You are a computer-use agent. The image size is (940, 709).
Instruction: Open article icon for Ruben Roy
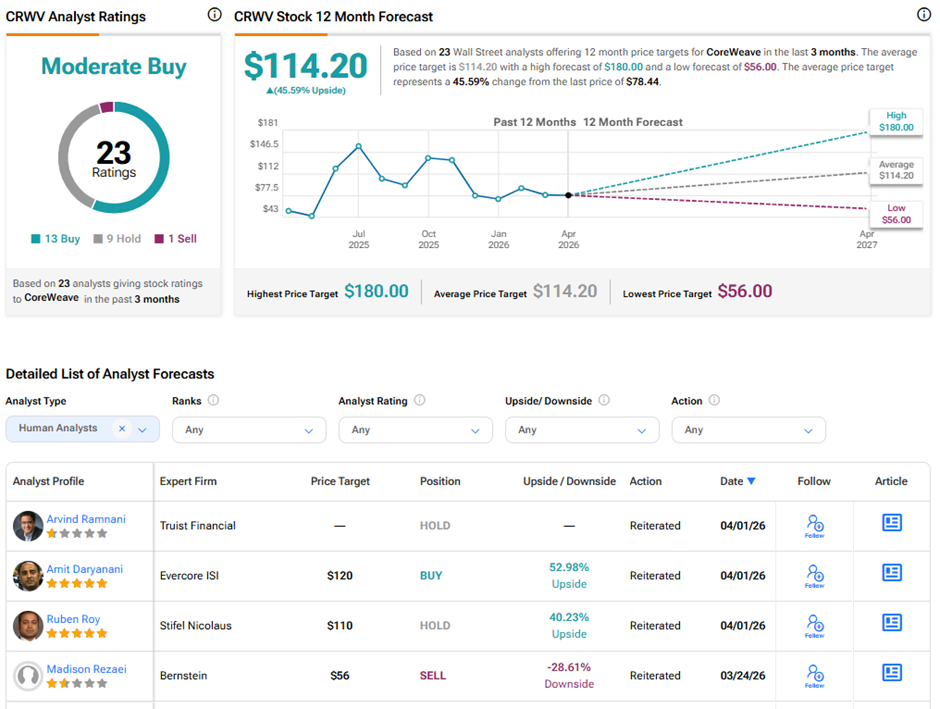[x=892, y=623]
